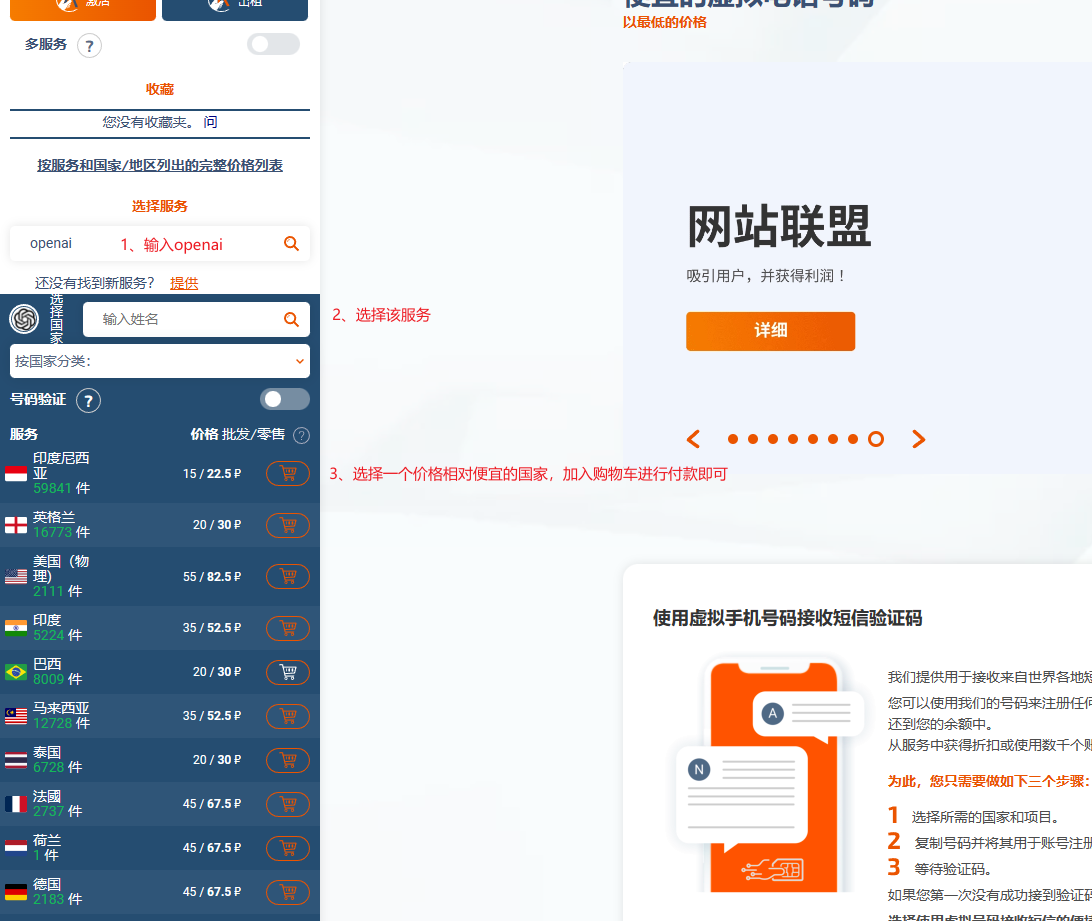Toggle the 多服务 multi-service switch
This screenshot has width=1092, height=921.
click(273, 44)
